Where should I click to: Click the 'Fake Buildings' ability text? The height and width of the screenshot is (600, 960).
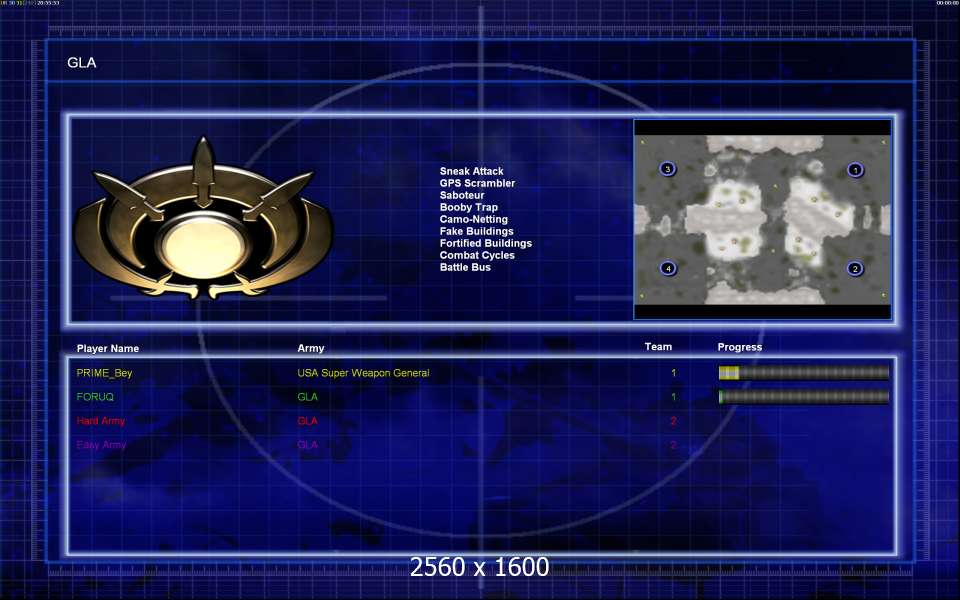pos(476,231)
